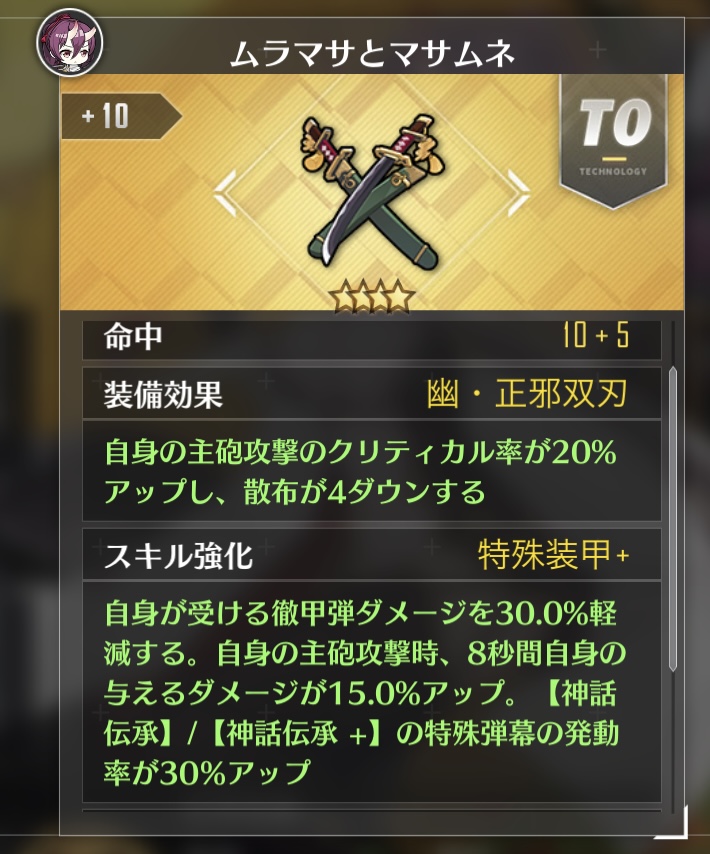Click the +10 enhancement level tag
This screenshot has width=710, height=854.
pyautogui.click(x=121, y=116)
